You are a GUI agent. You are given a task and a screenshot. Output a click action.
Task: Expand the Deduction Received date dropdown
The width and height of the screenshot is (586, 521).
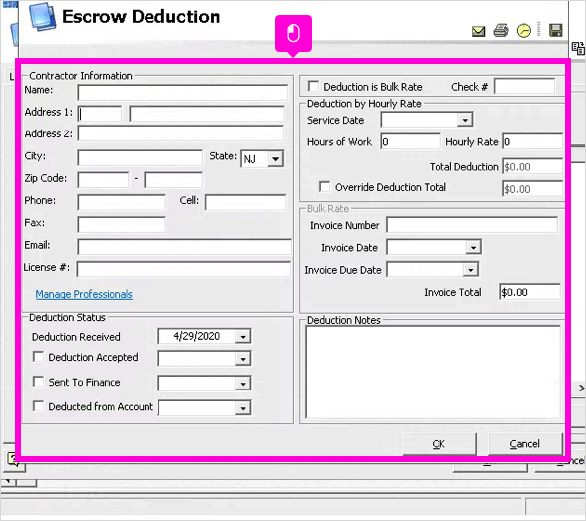pyautogui.click(x=243, y=336)
